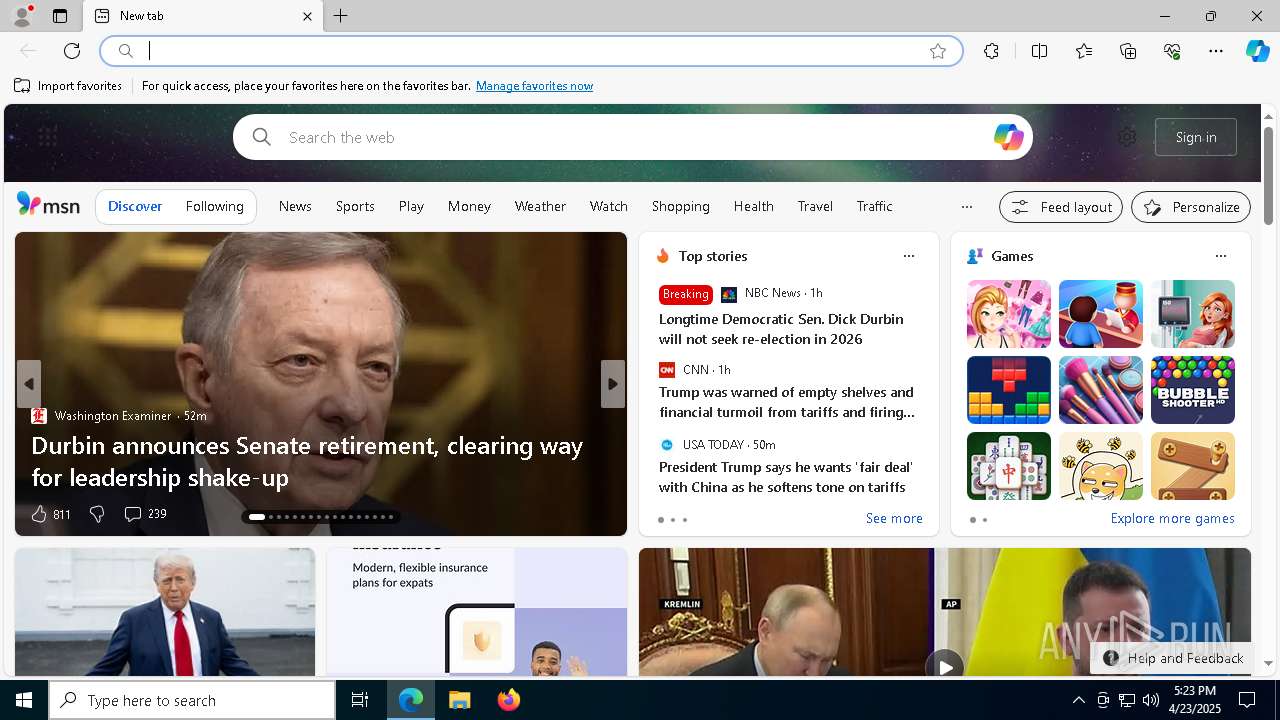The image size is (1280, 720).
Task: Open Edge Settings and more menu
Action: 1216,51
